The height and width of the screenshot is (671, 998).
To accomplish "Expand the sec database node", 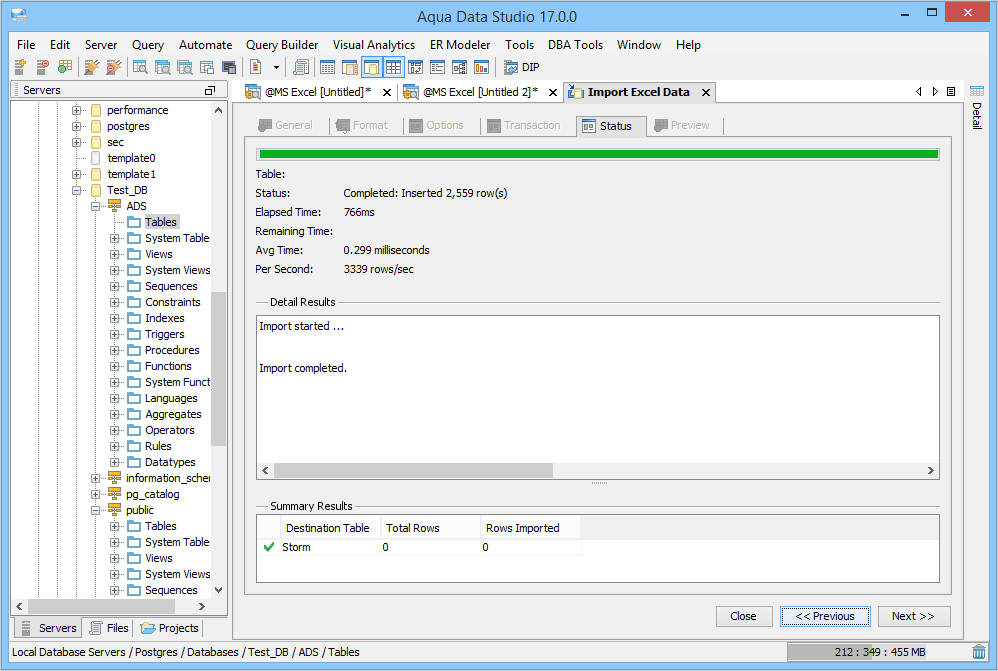I will point(76,142).
